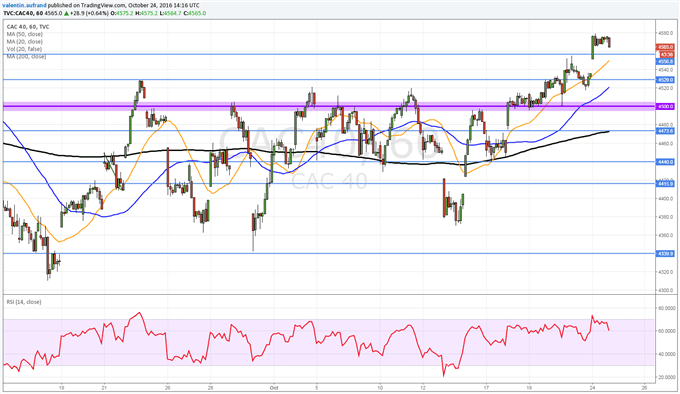Select the Vol (20, false) indicator legend

click(x=24, y=49)
